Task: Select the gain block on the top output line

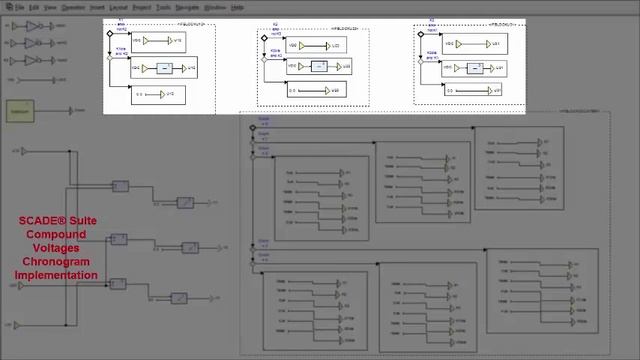Action: pyautogui.click(x=185, y=203)
